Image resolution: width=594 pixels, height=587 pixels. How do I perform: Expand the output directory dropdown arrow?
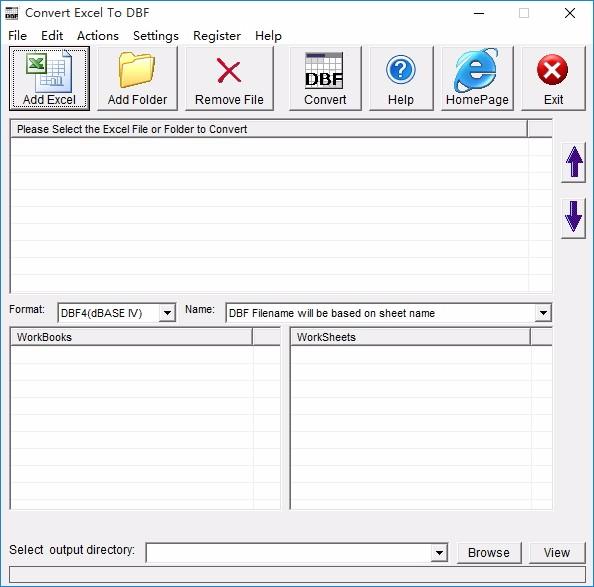[439, 553]
